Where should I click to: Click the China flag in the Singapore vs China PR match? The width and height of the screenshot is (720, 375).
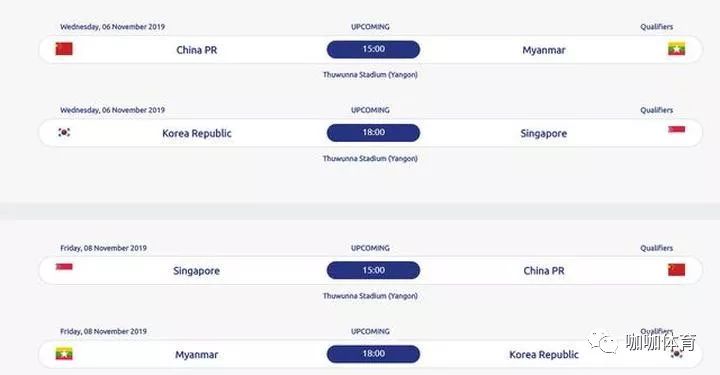coord(676,270)
